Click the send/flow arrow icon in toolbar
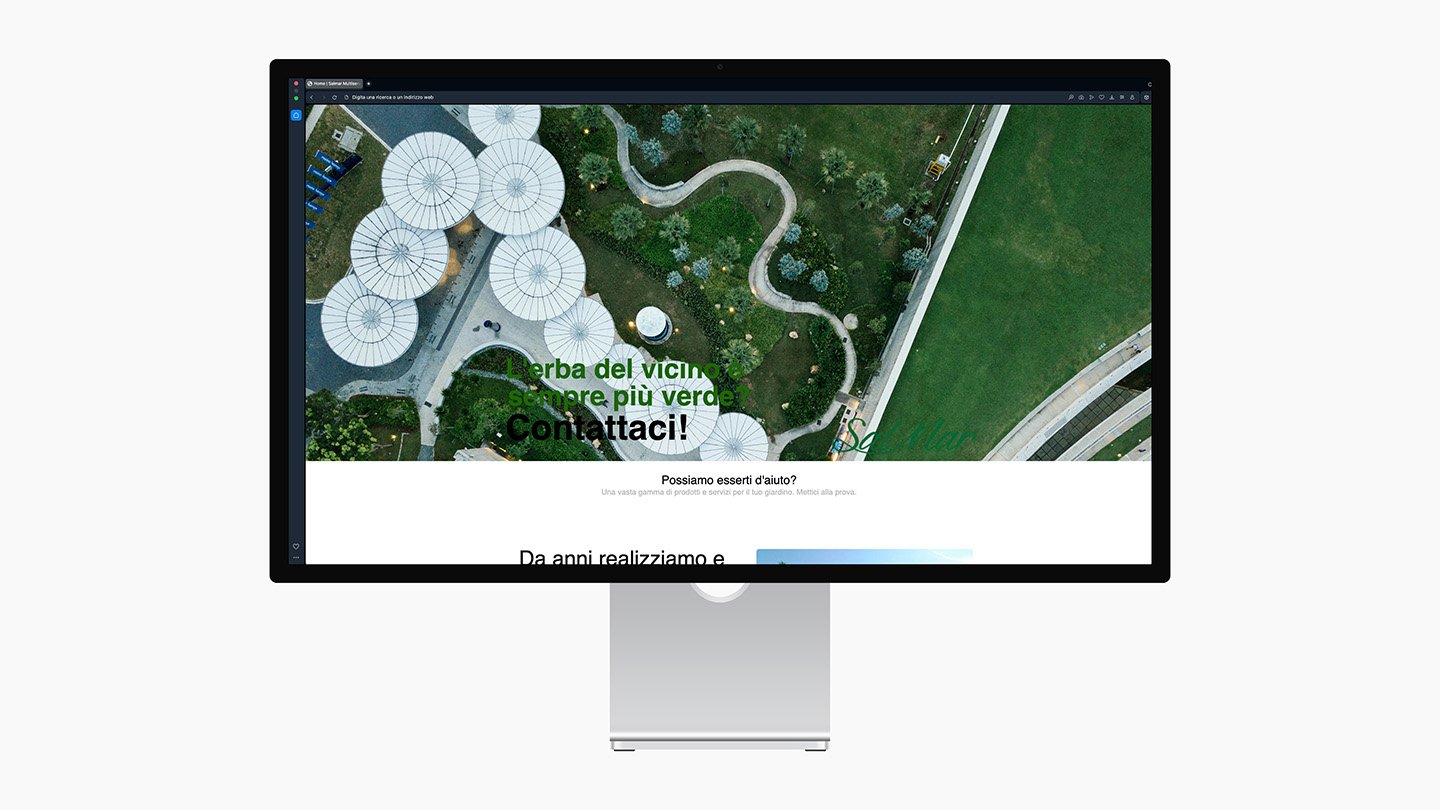1440x810 pixels. [x=1091, y=97]
